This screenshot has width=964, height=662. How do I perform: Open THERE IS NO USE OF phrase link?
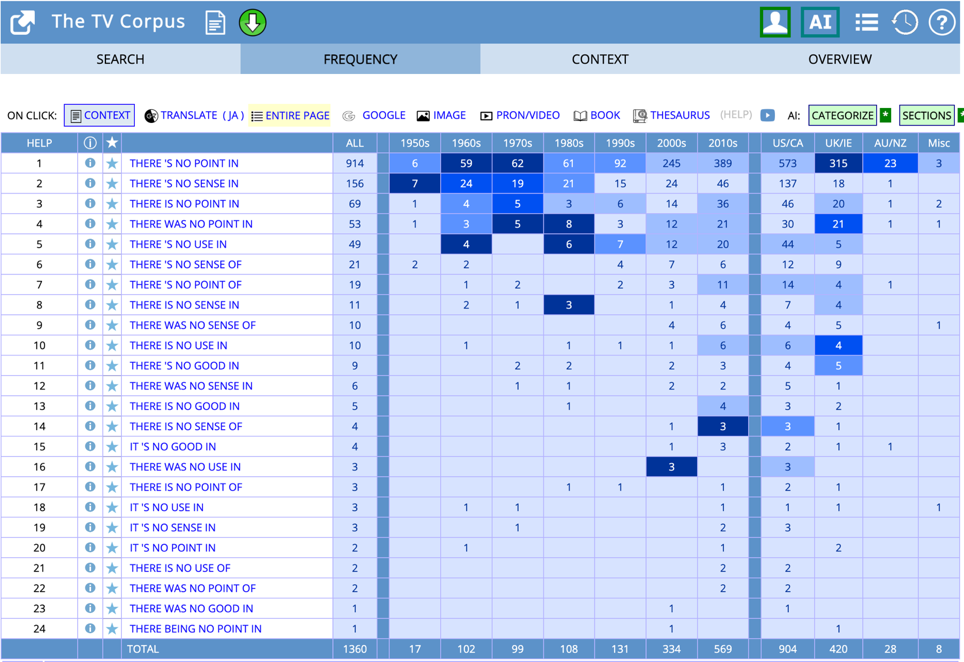click(180, 568)
